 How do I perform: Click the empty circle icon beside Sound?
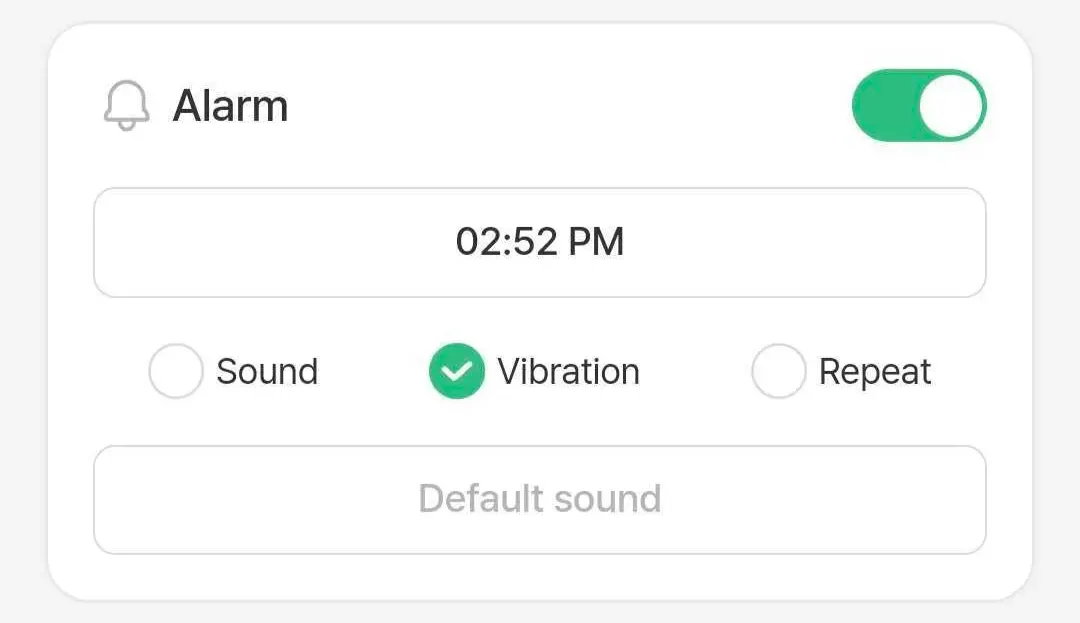coord(176,372)
